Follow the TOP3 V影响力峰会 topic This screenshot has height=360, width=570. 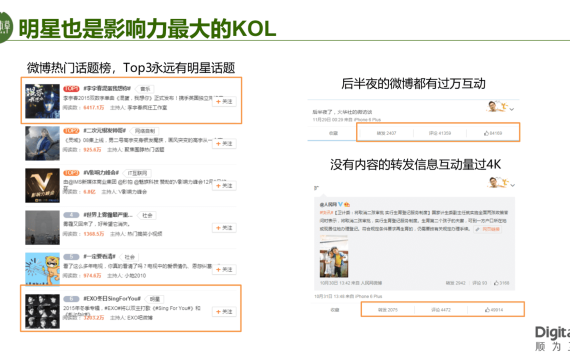224,186
